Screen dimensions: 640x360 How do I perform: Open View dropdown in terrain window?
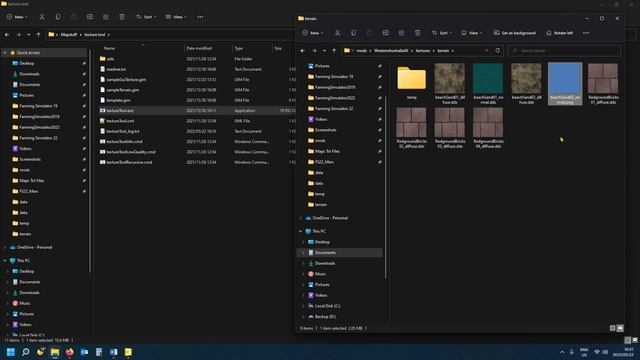tap(472, 33)
